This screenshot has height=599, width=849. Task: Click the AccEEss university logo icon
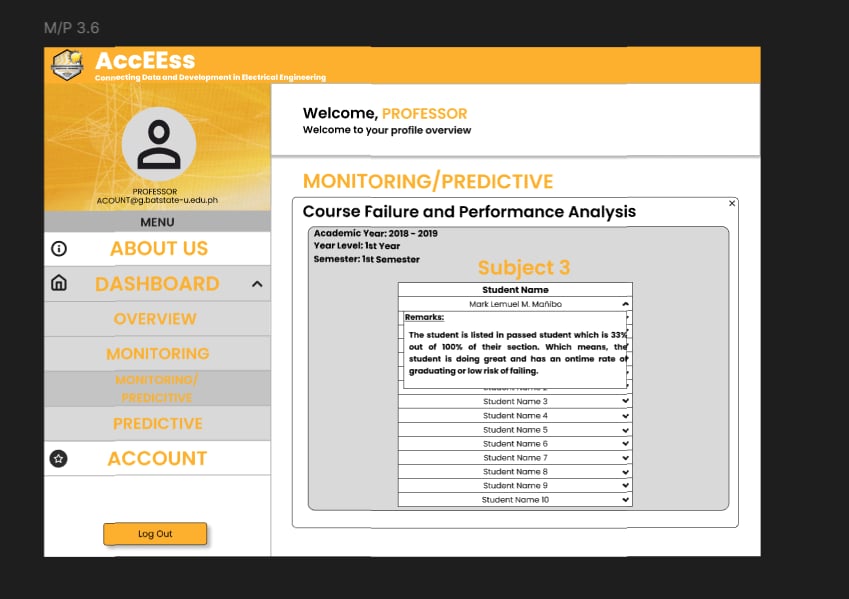click(x=67, y=65)
